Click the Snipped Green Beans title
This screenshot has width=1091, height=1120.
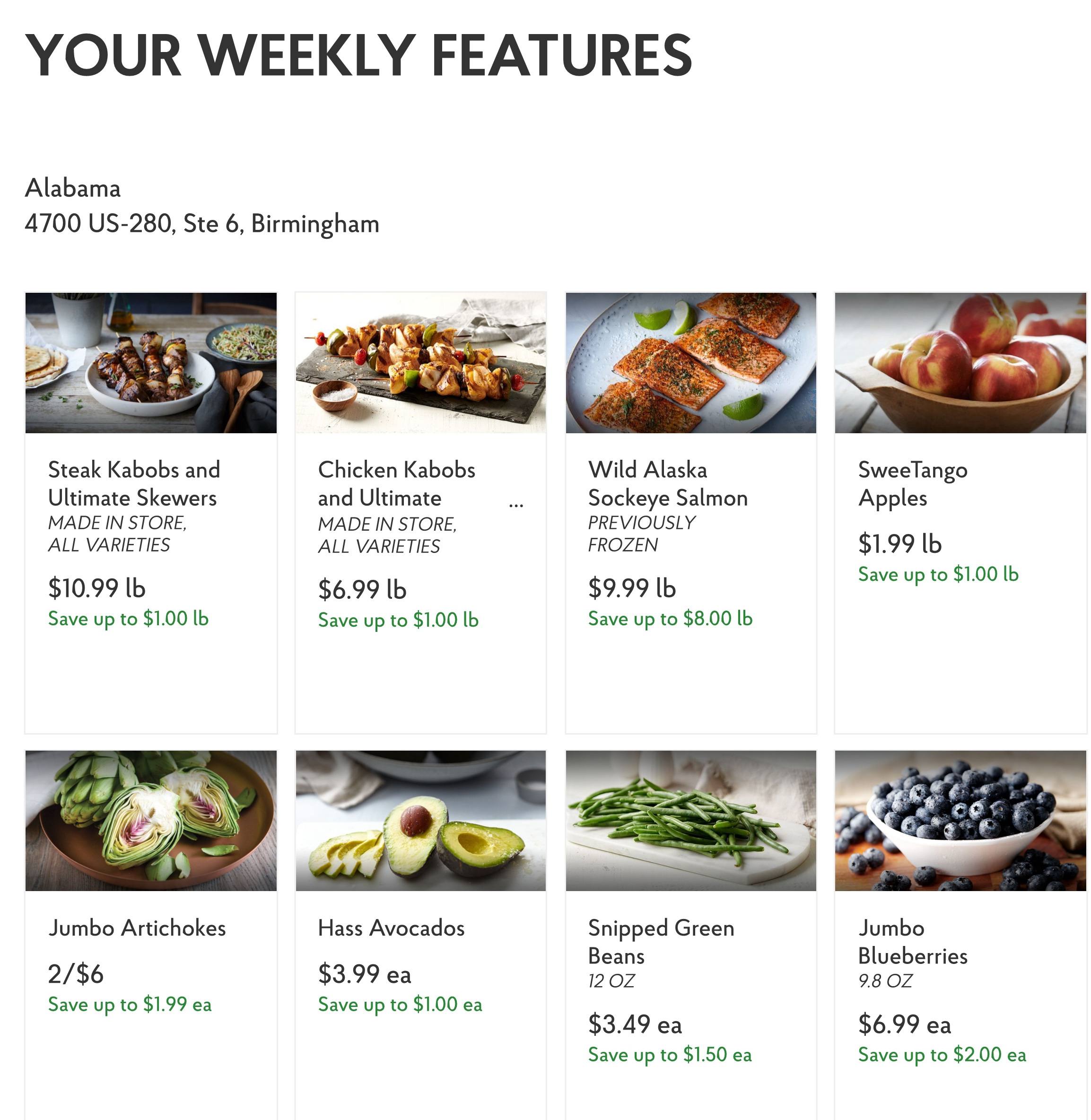pyautogui.click(x=661, y=942)
